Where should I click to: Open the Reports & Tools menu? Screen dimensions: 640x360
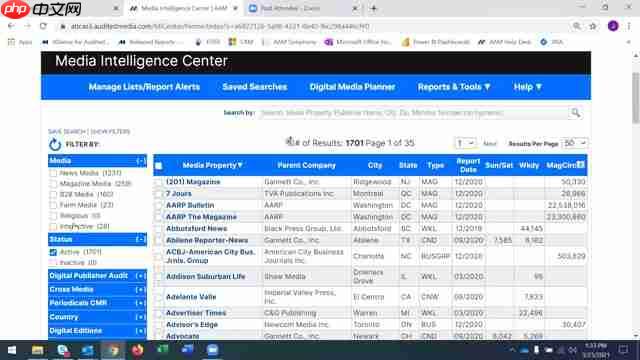click(x=453, y=87)
